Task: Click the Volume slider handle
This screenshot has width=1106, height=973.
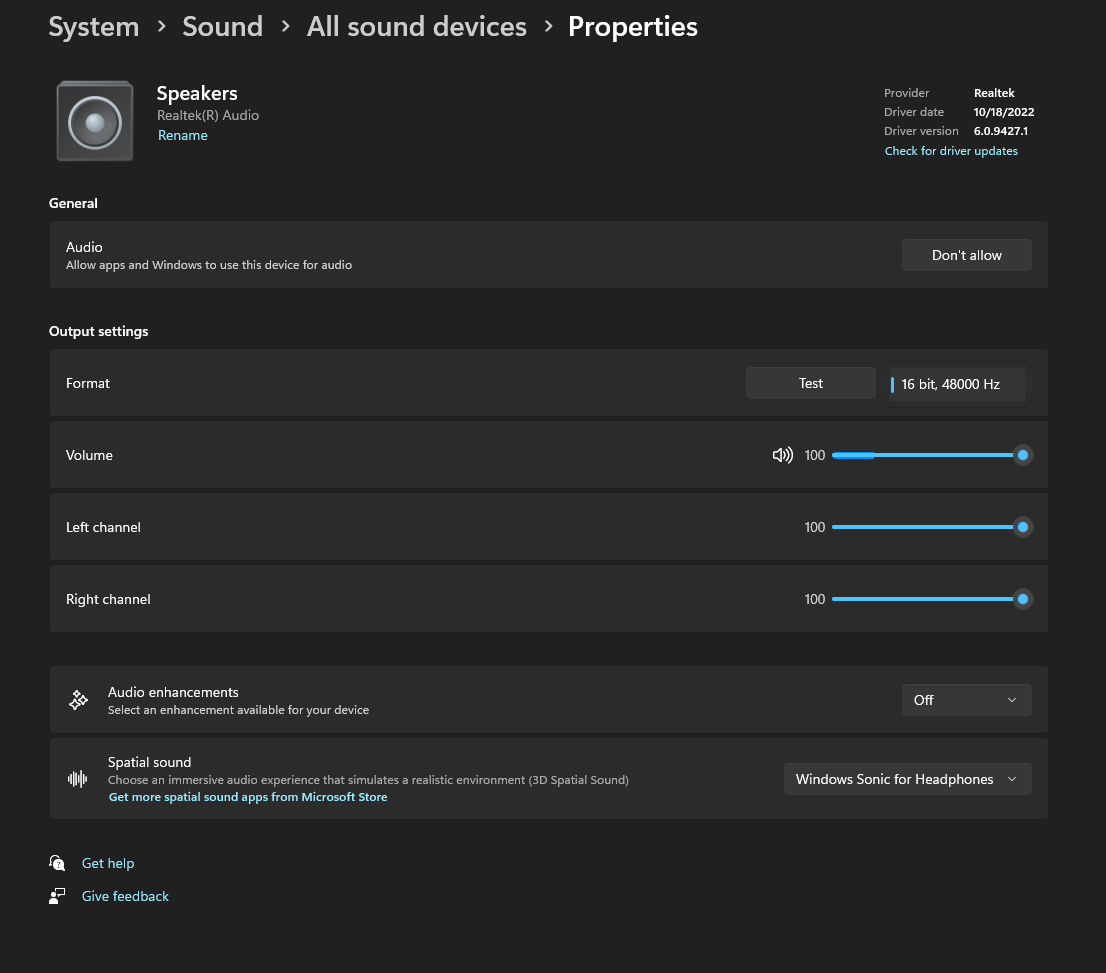Action: coord(1022,455)
